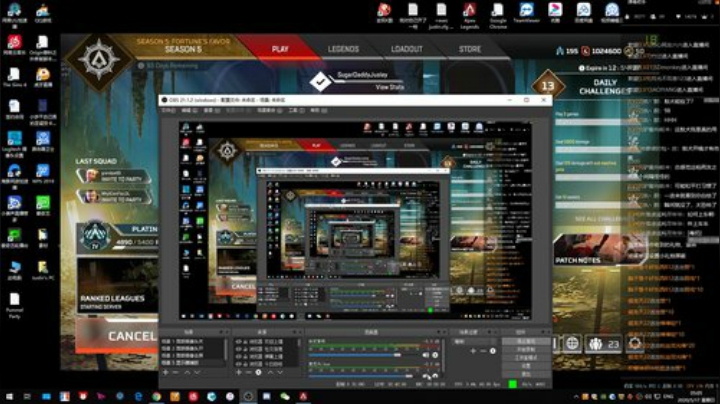
Task: Remove the selected scene with the minus icon
Action: pyautogui.click(x=176, y=372)
